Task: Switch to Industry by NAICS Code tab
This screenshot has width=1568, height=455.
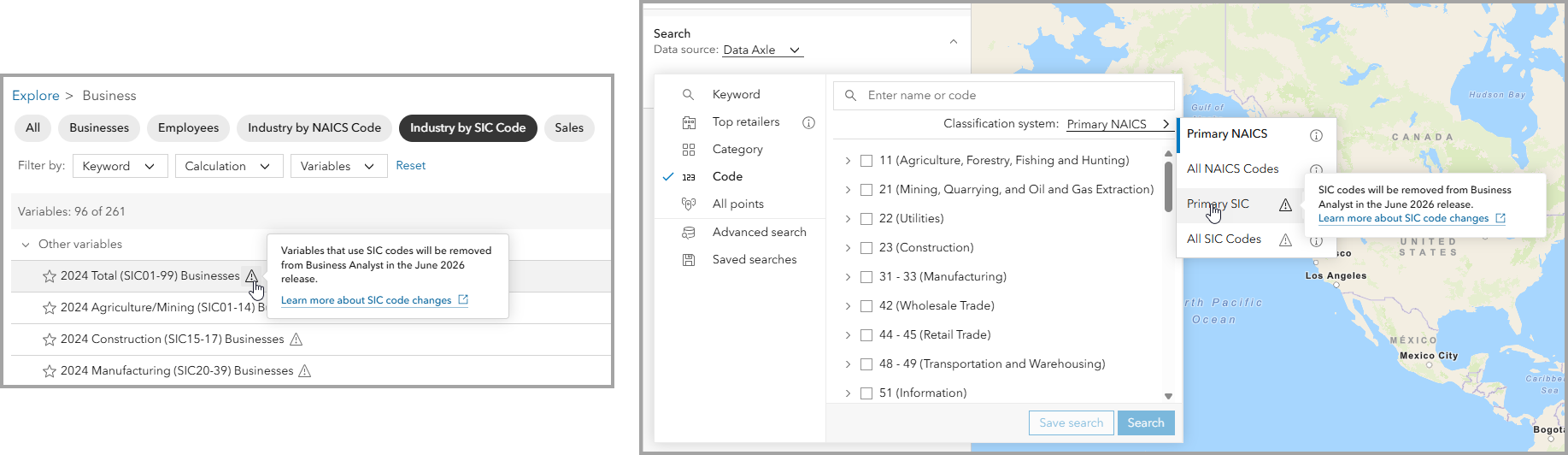Action: [x=314, y=128]
